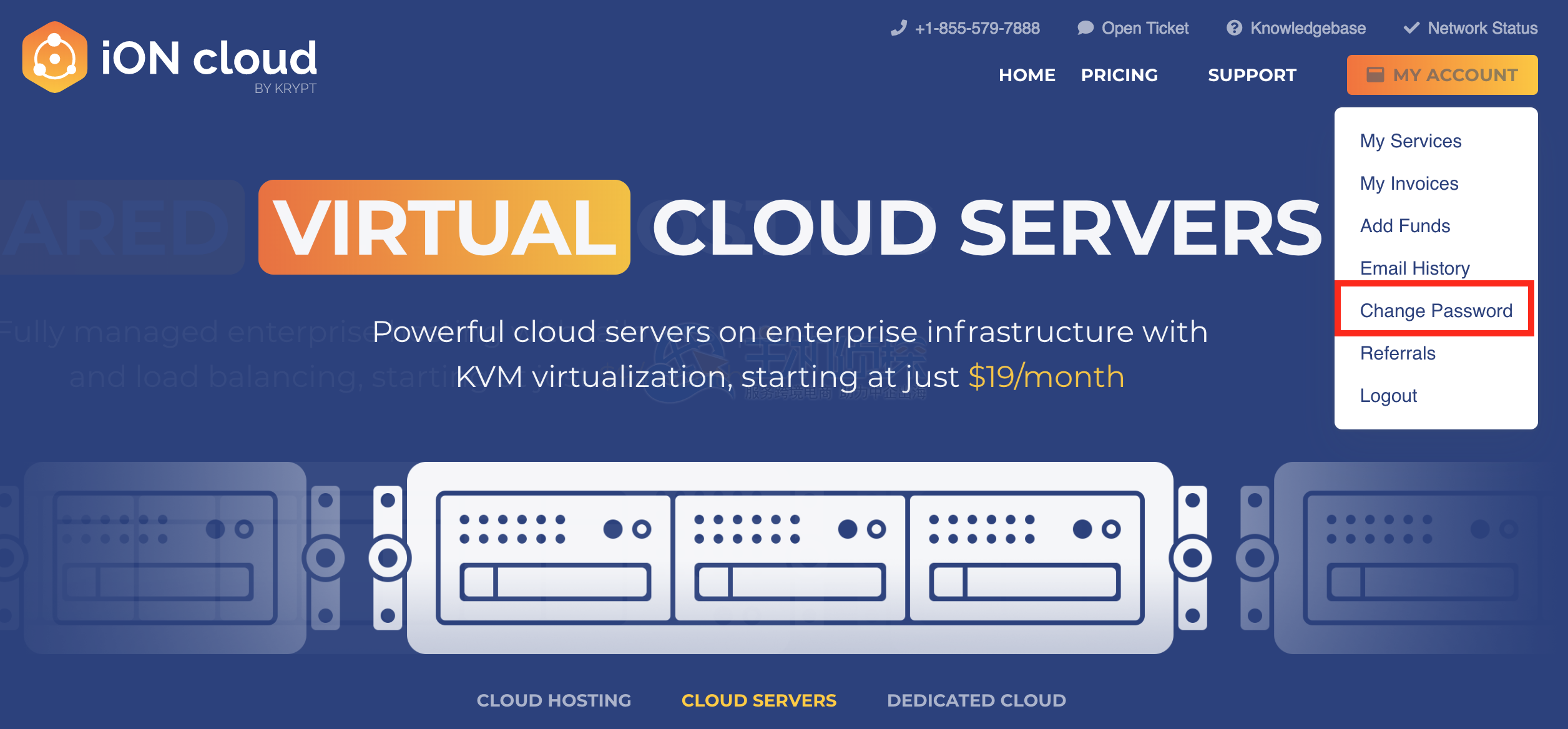The width and height of the screenshot is (1568, 729).
Task: Switch to the DEDICATED CLOUD tab
Action: point(976,700)
